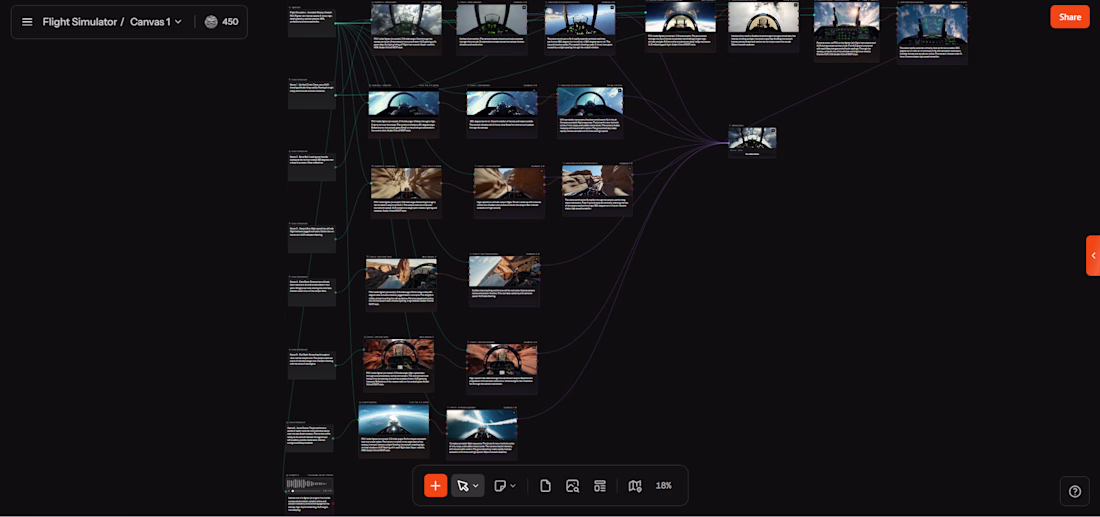Open the hamburger main menu
1100x517 pixels.
point(27,22)
